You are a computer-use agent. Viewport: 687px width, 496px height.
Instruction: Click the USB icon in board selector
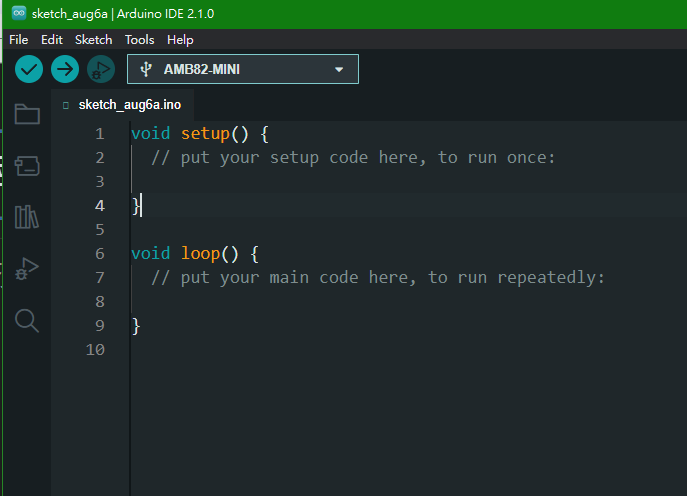(x=146, y=69)
